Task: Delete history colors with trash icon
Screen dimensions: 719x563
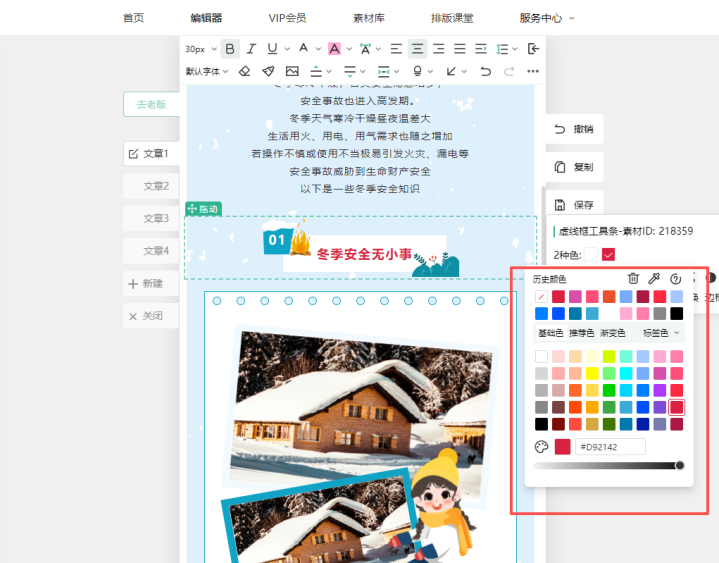Action: (633, 279)
